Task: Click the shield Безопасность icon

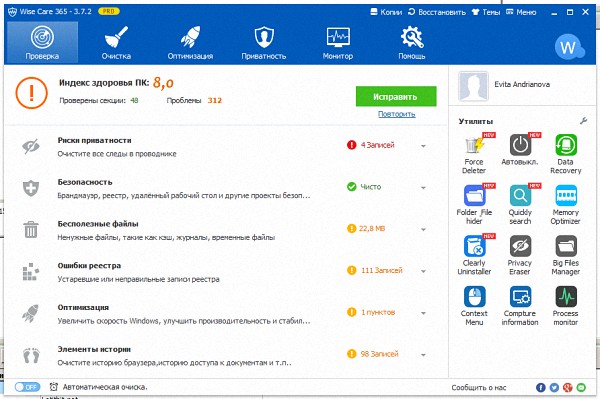Action: 31,188
